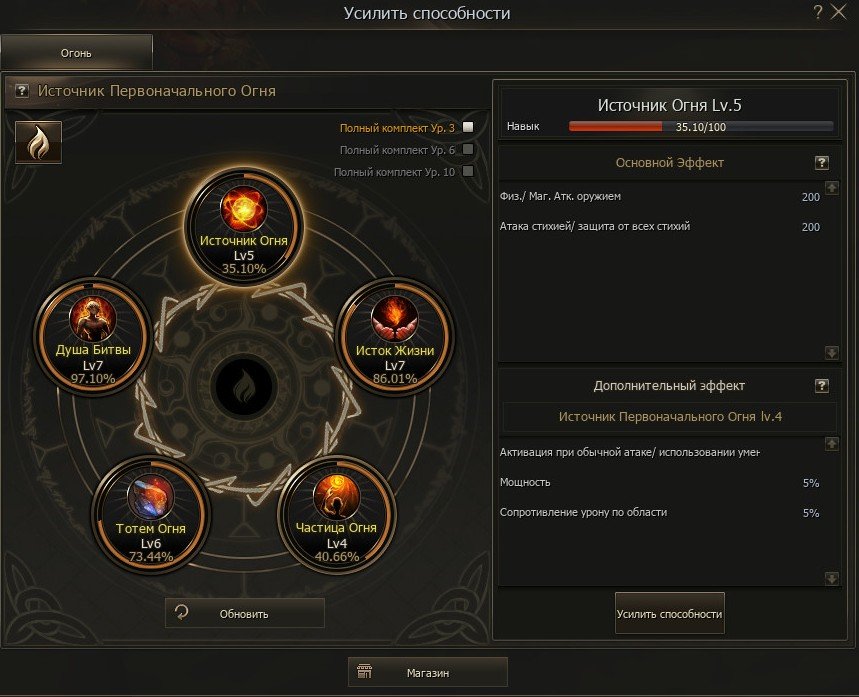859x697 pixels.
Task: Click the down arrow in Основной Эффект list
Action: coord(832,353)
